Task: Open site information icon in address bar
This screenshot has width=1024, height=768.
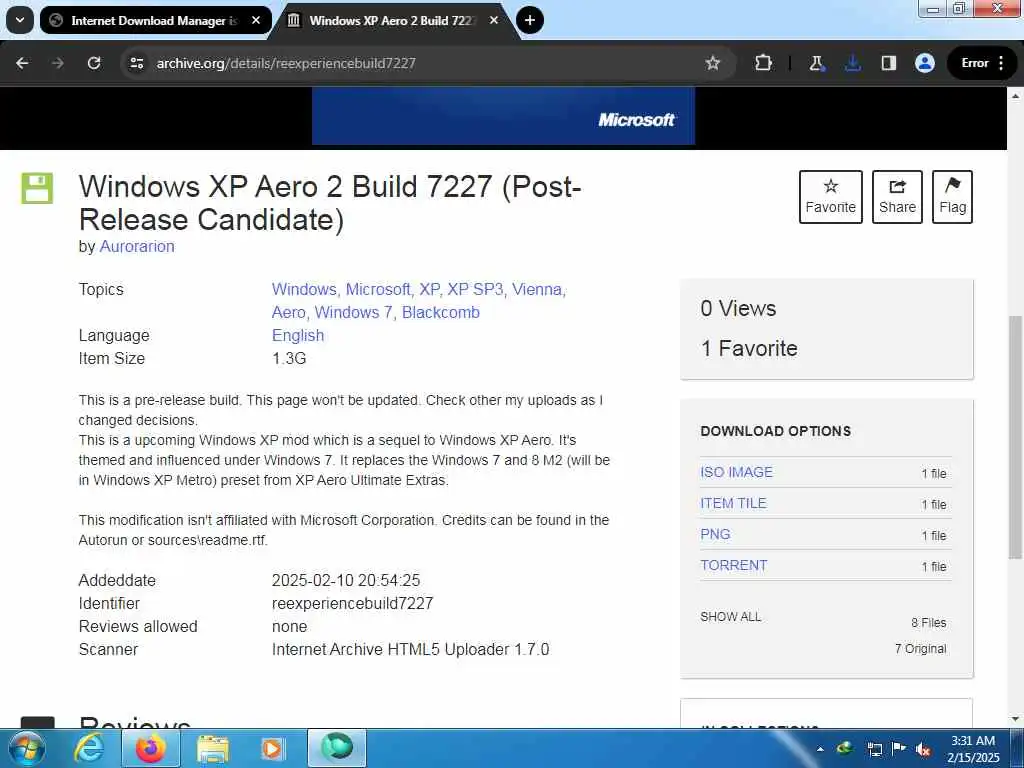Action: coord(136,63)
